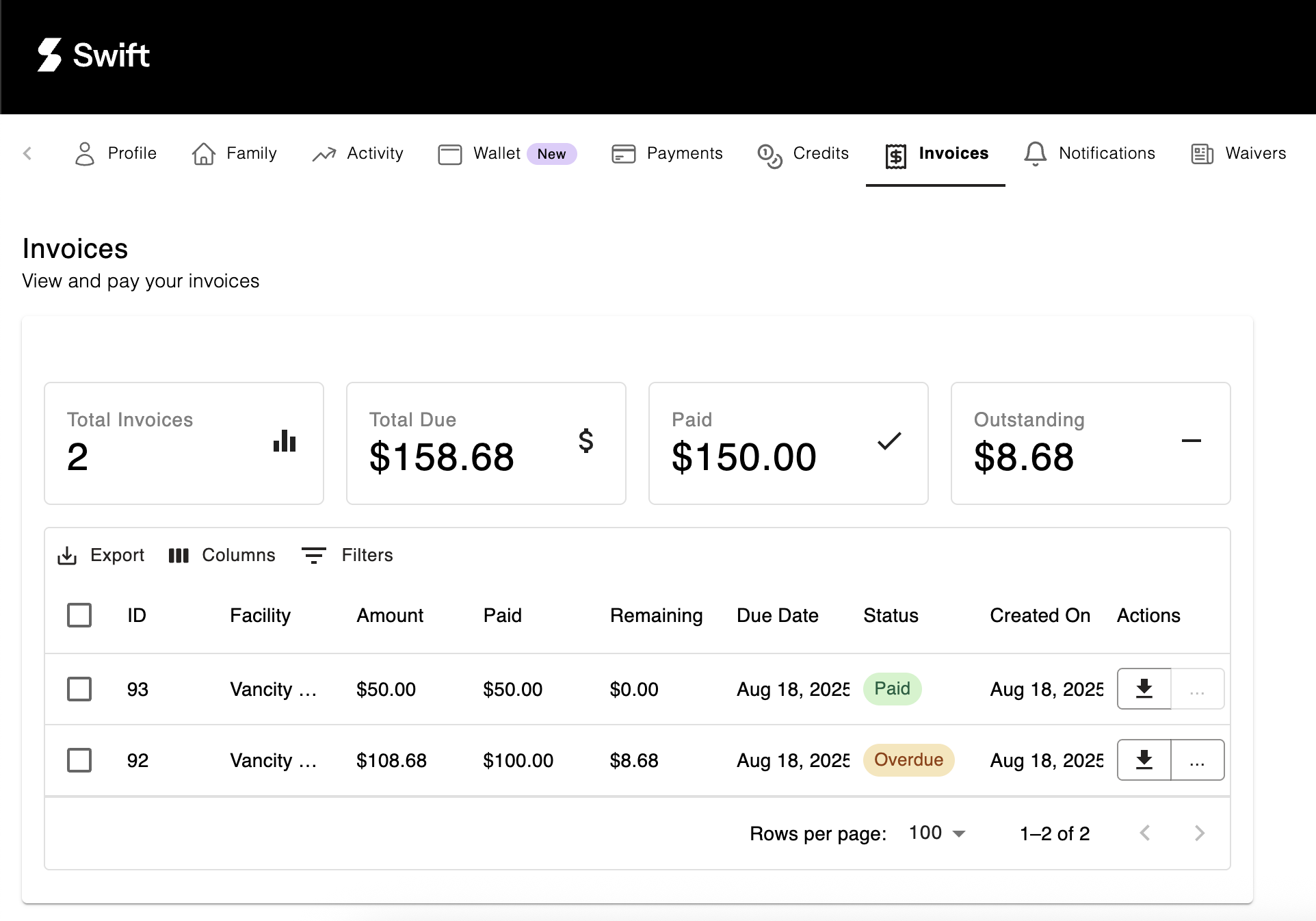Toggle the select-all header checkbox
1316x921 pixels.
(x=79, y=615)
